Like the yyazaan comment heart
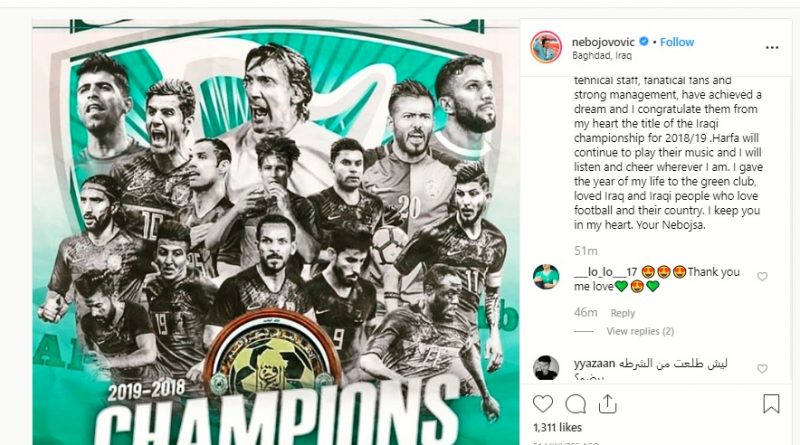 point(762,368)
